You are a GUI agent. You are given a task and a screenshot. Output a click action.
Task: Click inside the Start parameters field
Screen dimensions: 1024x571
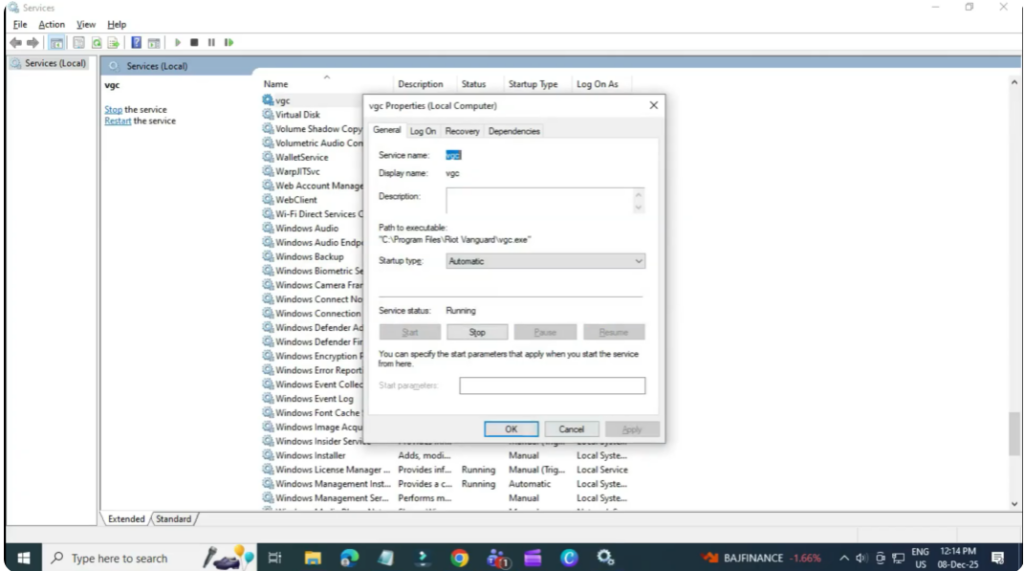[x=552, y=385]
